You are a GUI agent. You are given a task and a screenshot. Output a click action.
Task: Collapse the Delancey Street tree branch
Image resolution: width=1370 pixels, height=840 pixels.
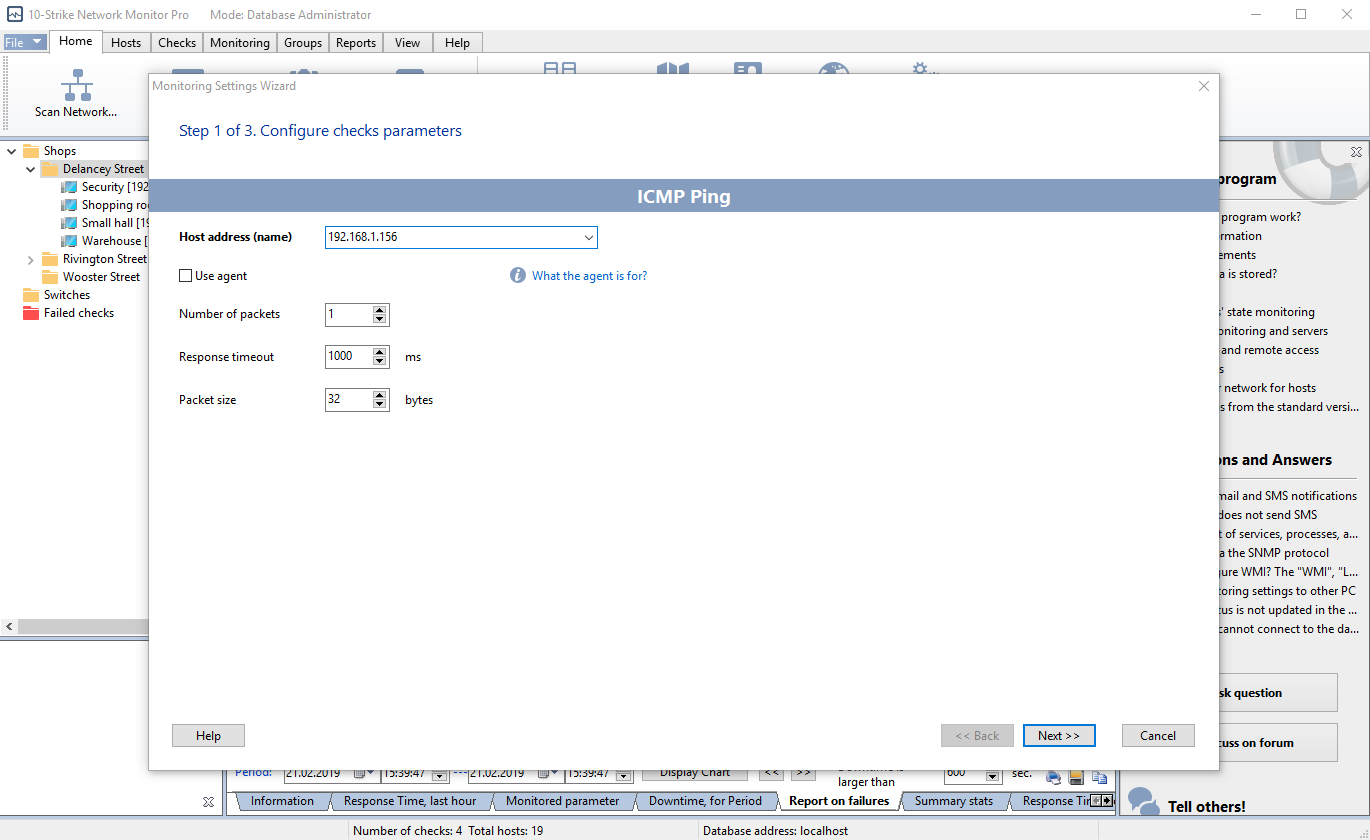click(x=29, y=168)
